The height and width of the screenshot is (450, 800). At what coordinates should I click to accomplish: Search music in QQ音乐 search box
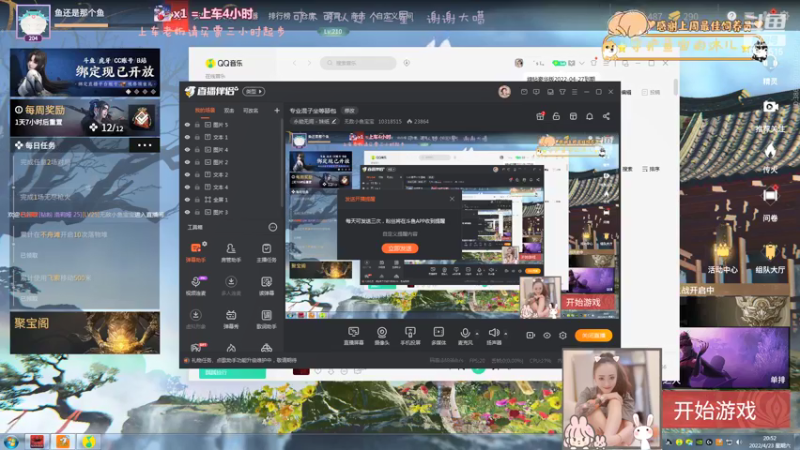pos(358,63)
